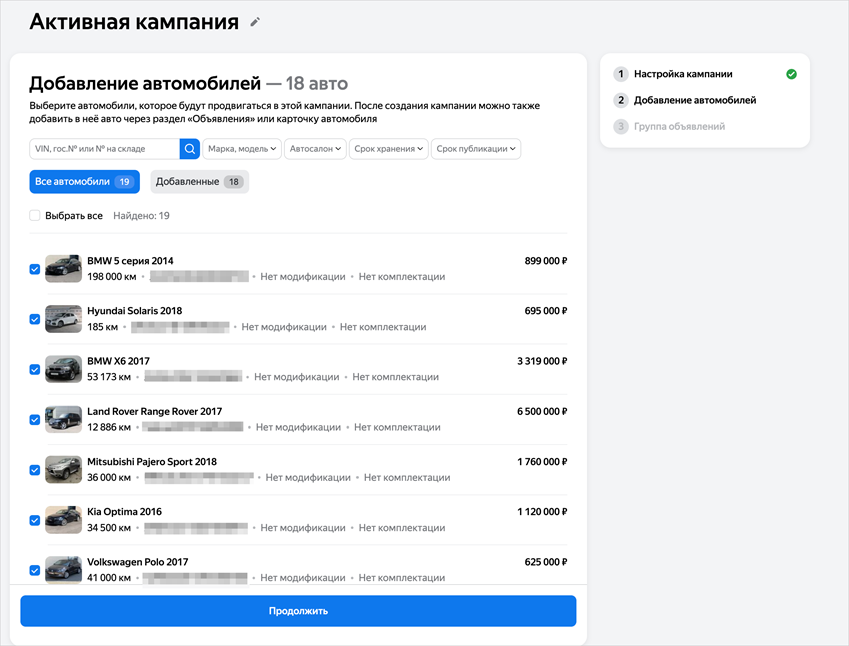Open the Land Rover Range Rover thumbnail
This screenshot has width=849, height=646.
pos(63,419)
